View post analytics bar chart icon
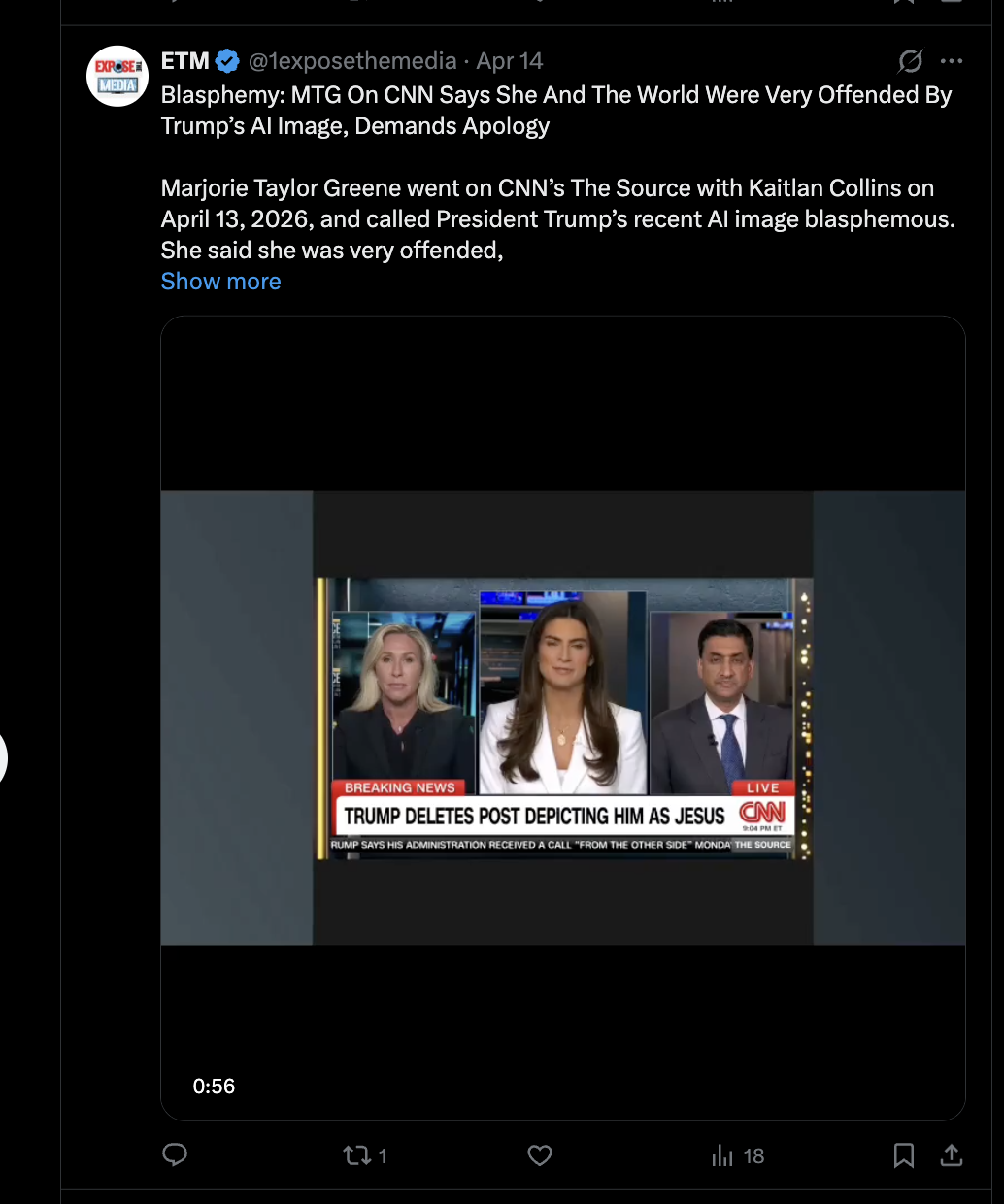Image resolution: width=1004 pixels, height=1204 pixels. click(x=723, y=1155)
